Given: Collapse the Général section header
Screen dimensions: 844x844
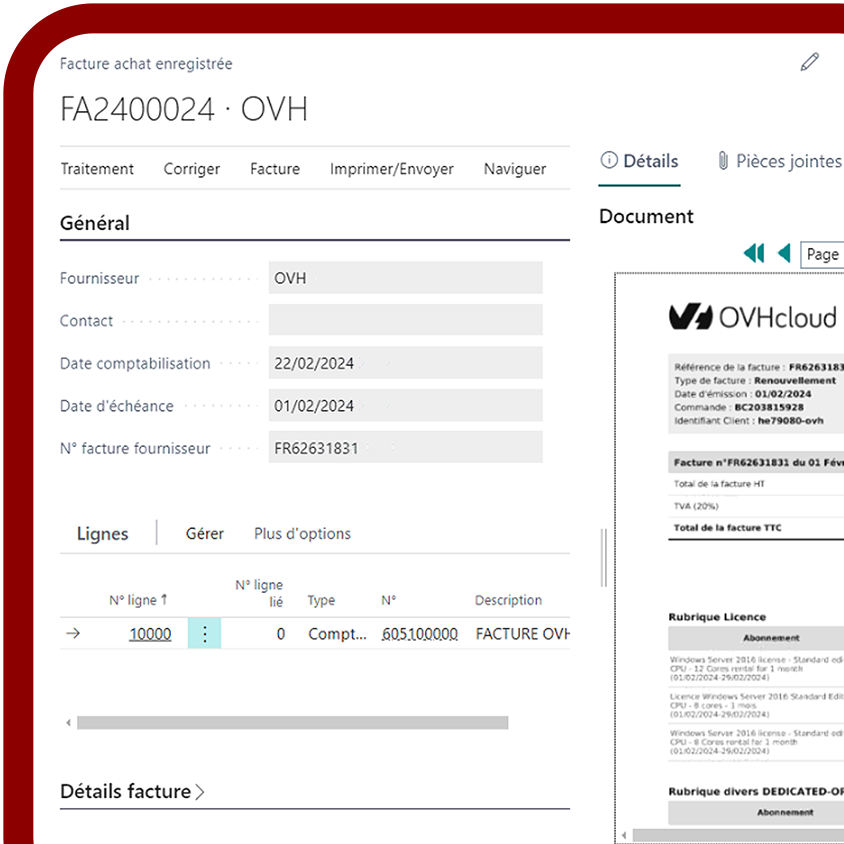Looking at the screenshot, I should 95,223.
